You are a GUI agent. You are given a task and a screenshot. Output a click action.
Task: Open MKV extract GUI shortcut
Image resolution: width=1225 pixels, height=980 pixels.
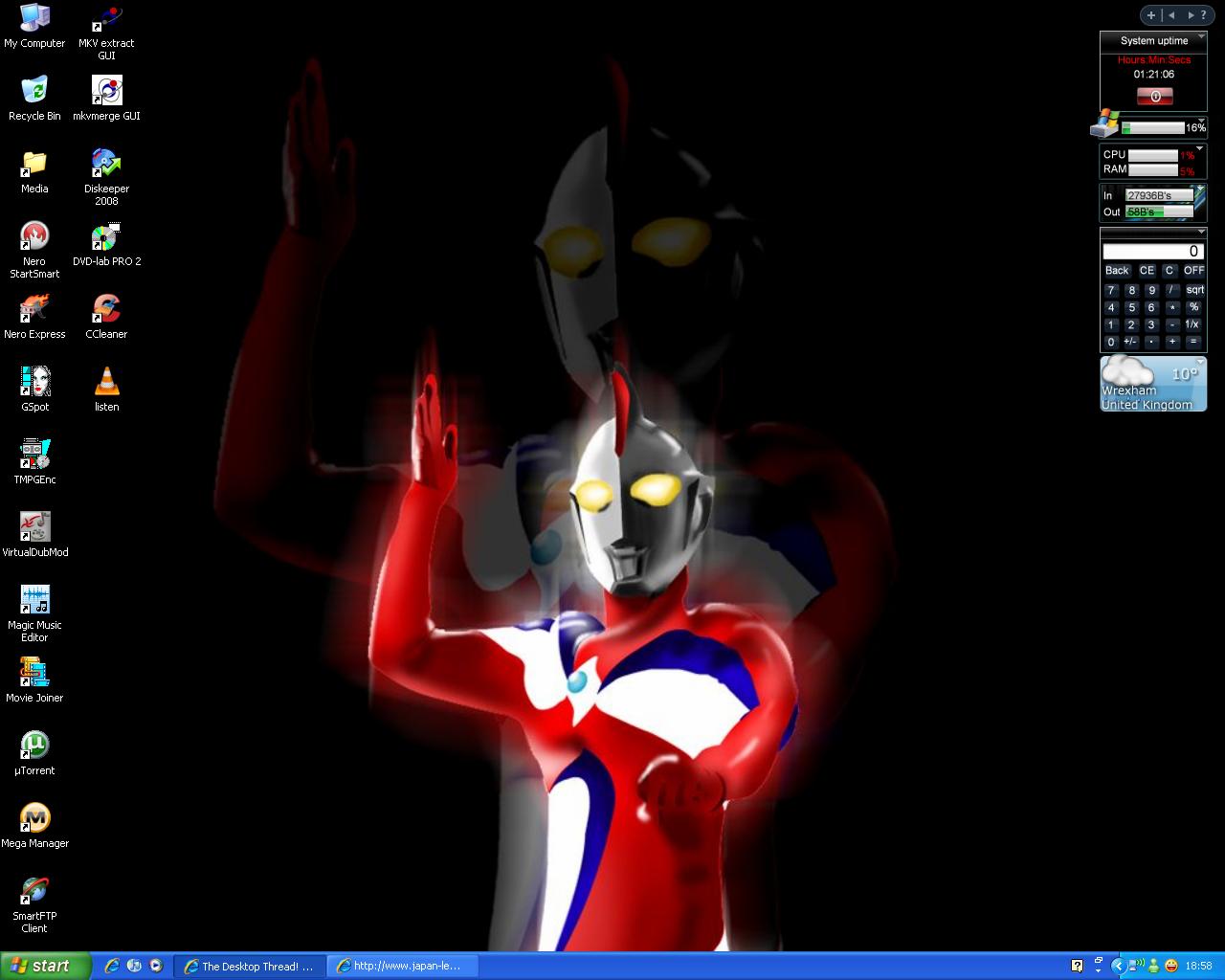(x=106, y=32)
